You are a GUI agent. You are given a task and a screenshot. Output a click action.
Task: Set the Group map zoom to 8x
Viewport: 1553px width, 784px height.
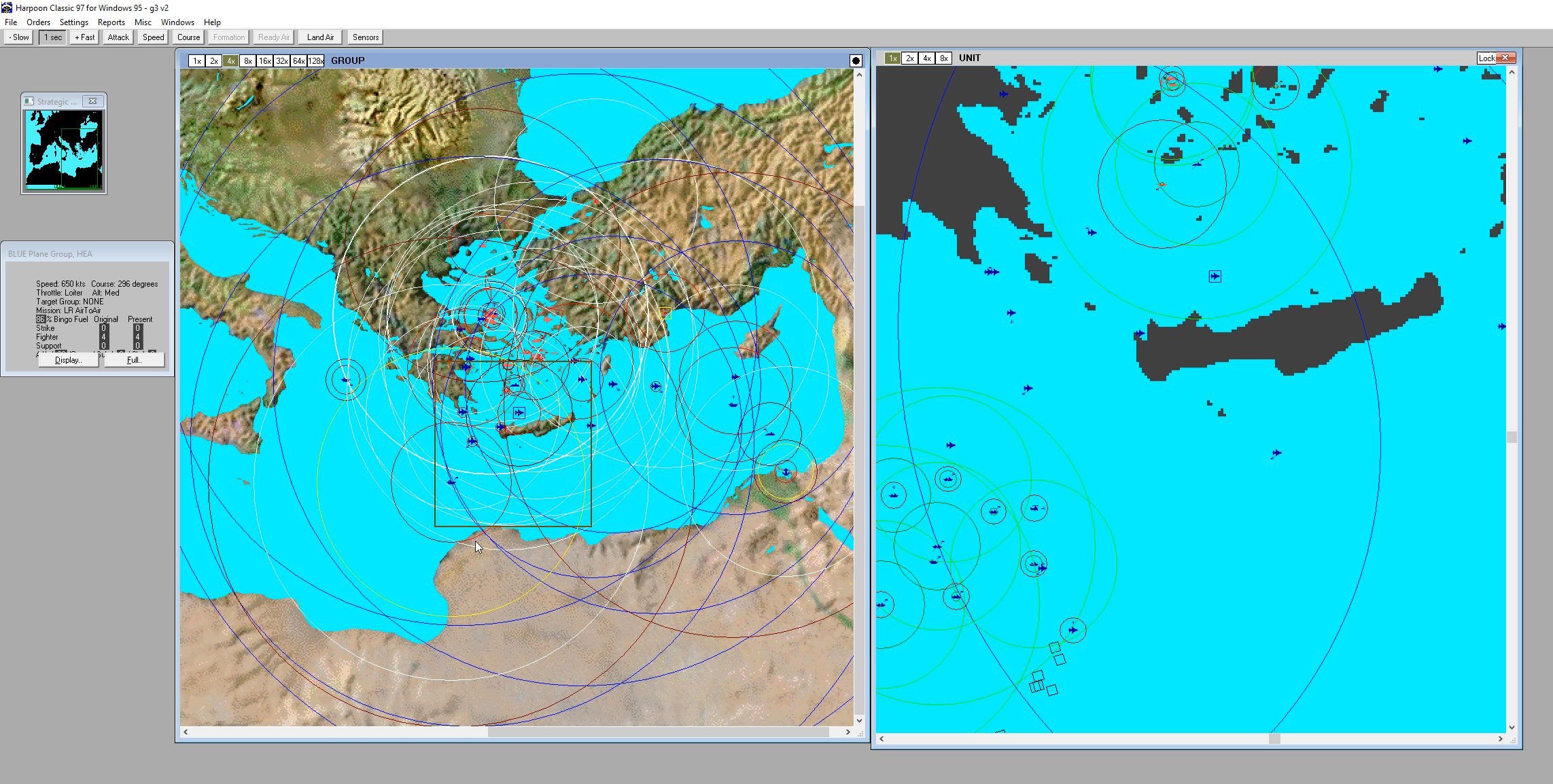[248, 61]
